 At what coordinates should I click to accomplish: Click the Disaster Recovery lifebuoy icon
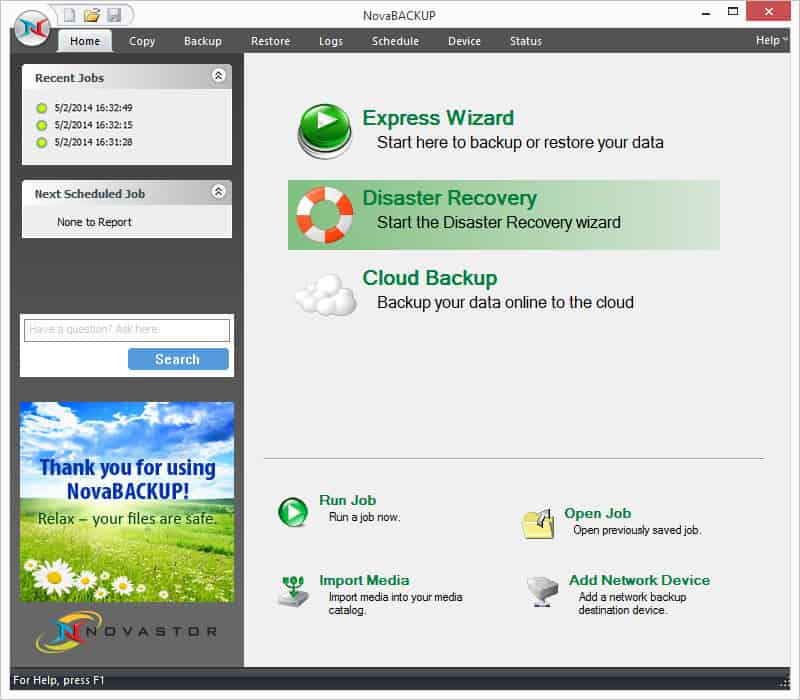pos(324,214)
